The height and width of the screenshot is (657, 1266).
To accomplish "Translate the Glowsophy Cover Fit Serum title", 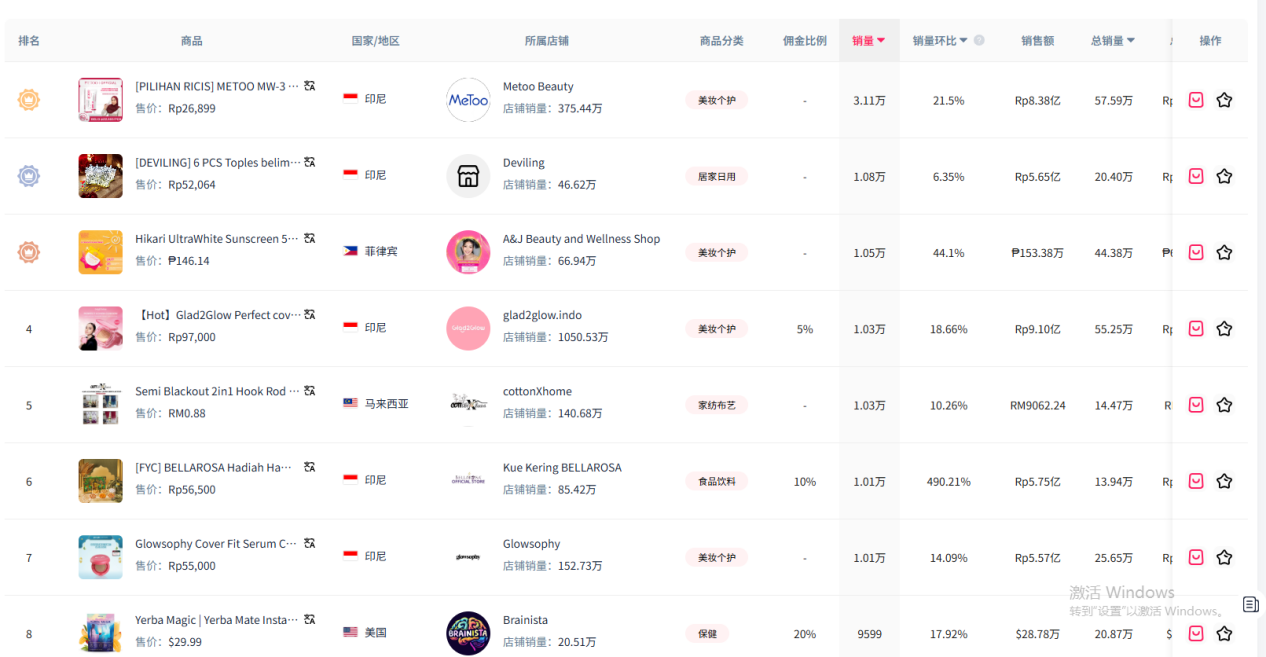I will click(310, 543).
